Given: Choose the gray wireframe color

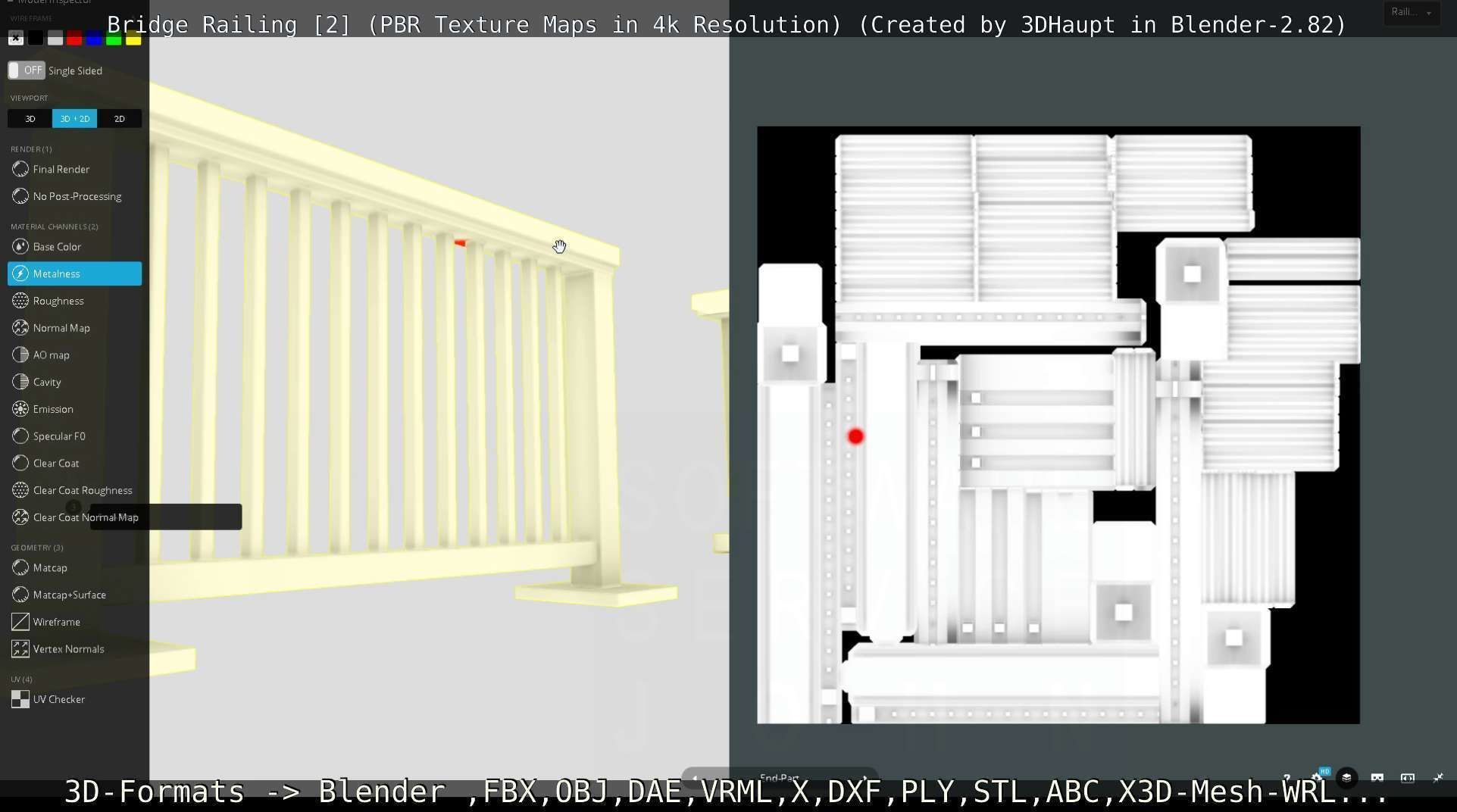Looking at the screenshot, I should [55, 38].
